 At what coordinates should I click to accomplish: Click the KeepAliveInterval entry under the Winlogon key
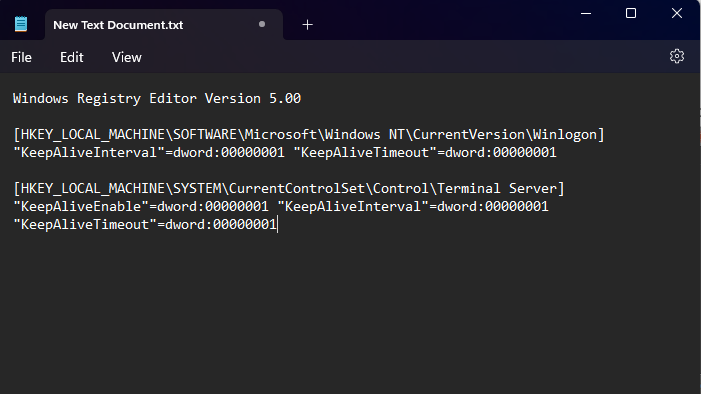[x=149, y=153]
